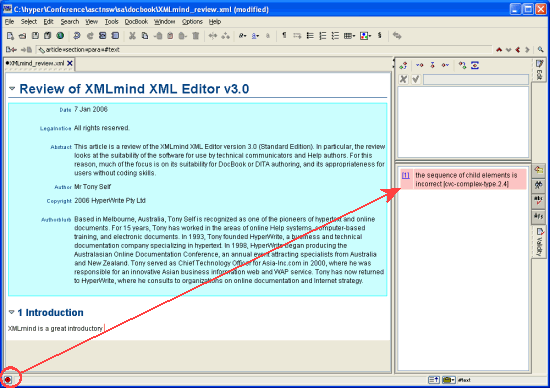Click the Review of XMLmind XML Editor title
The image size is (550, 388).
click(134, 89)
